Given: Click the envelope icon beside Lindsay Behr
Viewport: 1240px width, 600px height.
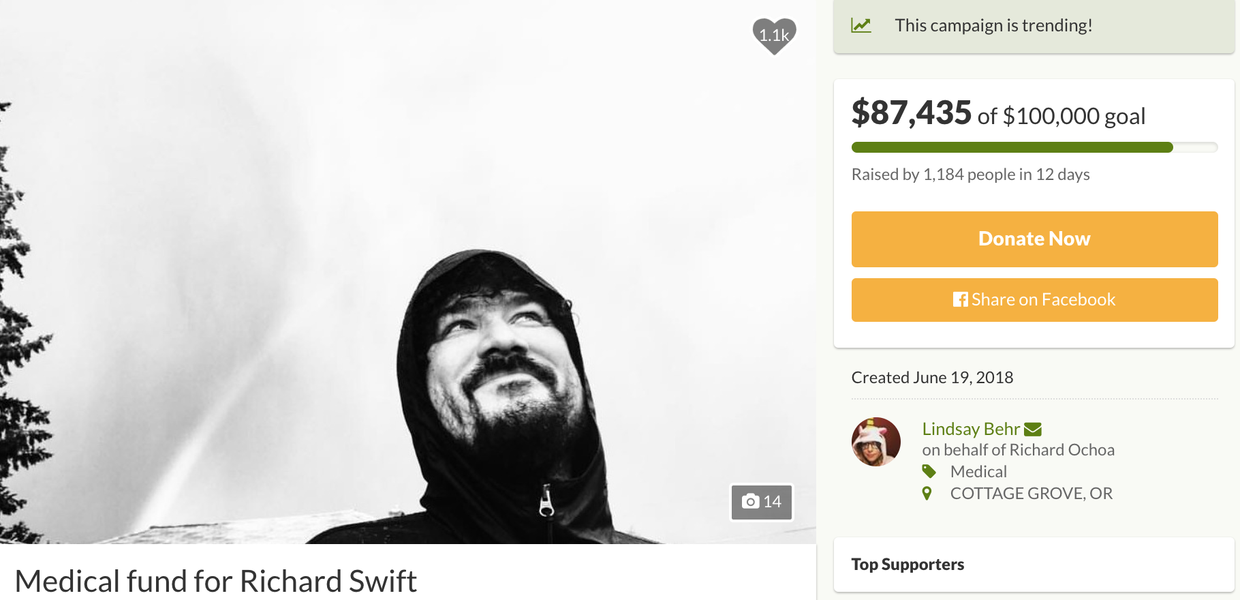Looking at the screenshot, I should (x=1033, y=429).
